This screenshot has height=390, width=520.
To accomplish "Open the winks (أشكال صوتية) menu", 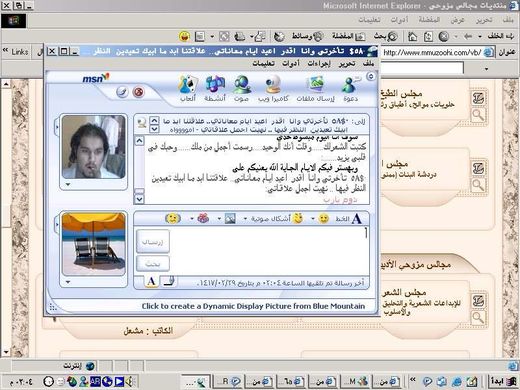I will tap(277, 218).
